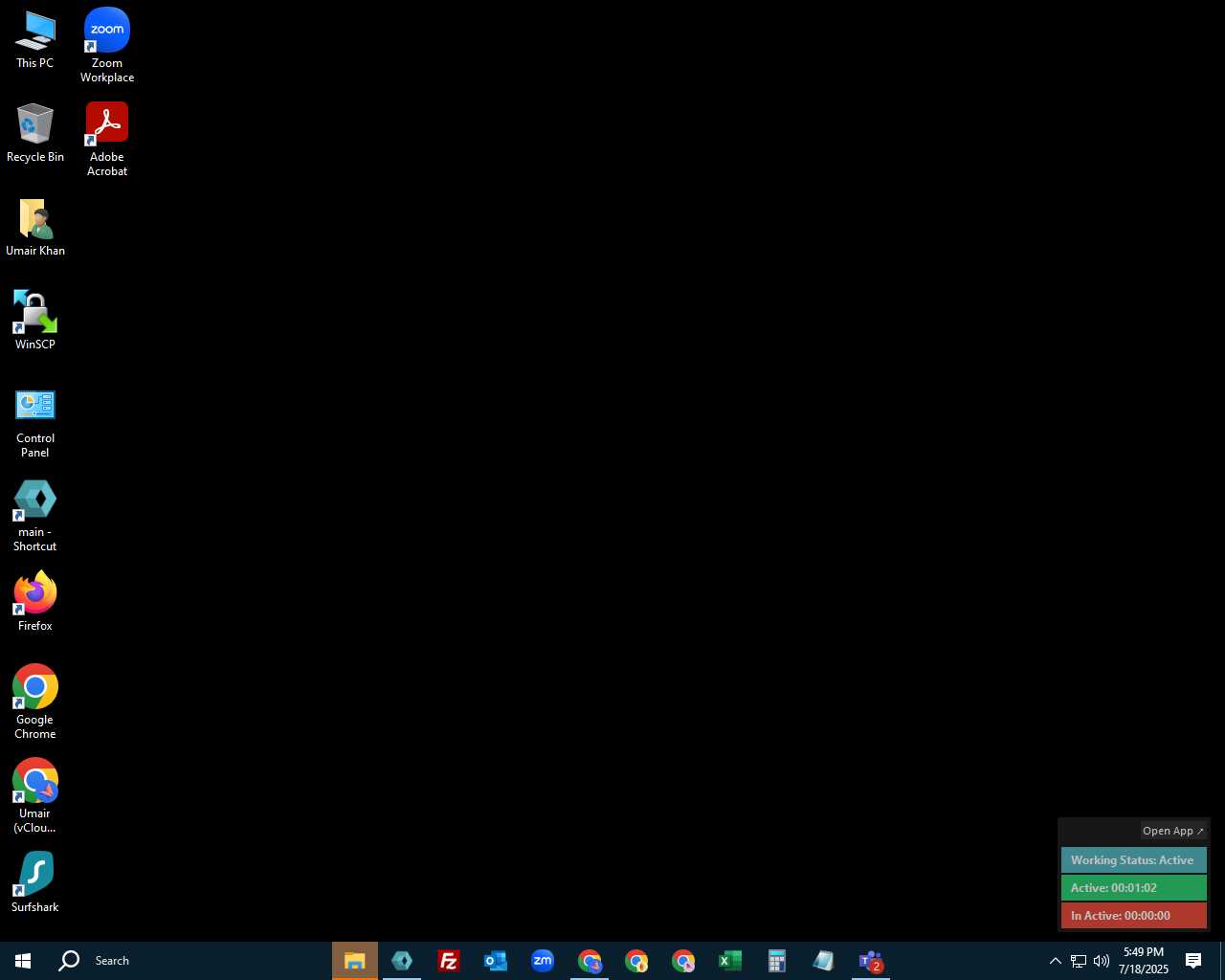Open Calculator from the taskbar
Screen dimensions: 1225x980
tap(776, 961)
